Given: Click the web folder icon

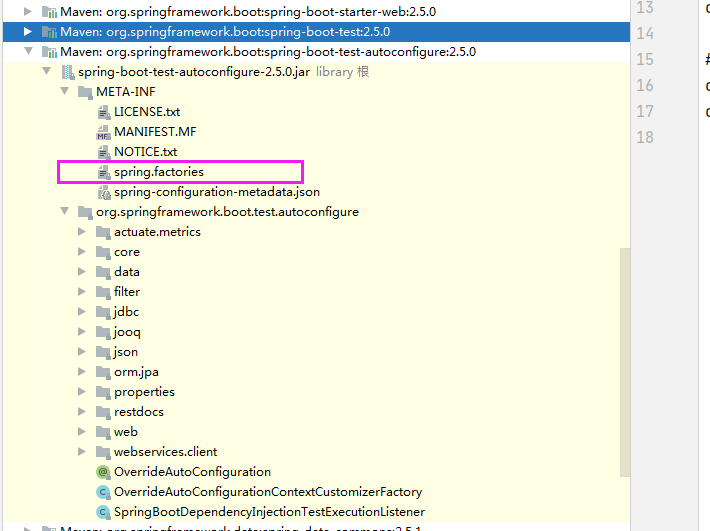Looking at the screenshot, I should coord(103,432).
